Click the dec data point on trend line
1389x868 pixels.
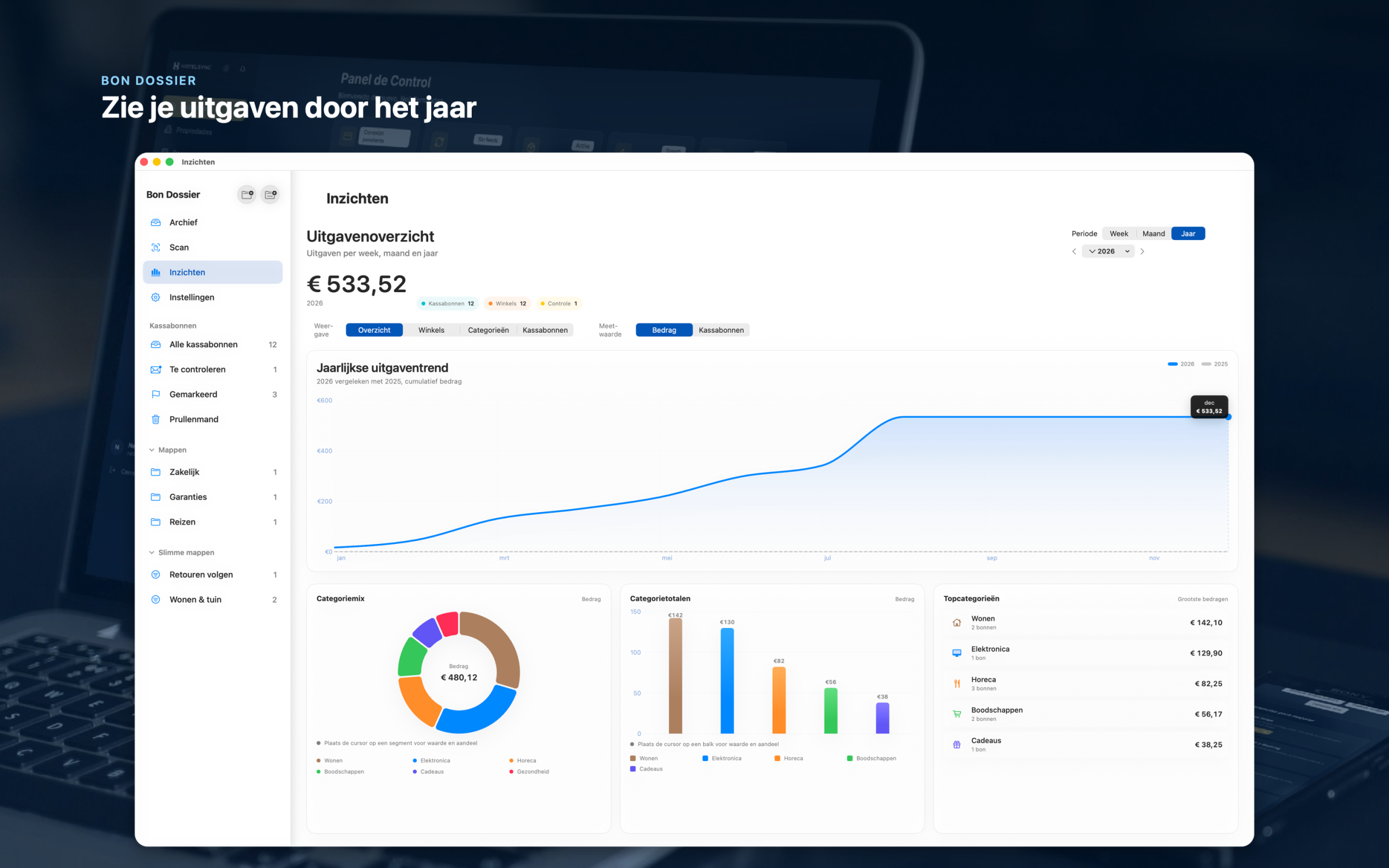[1228, 417]
